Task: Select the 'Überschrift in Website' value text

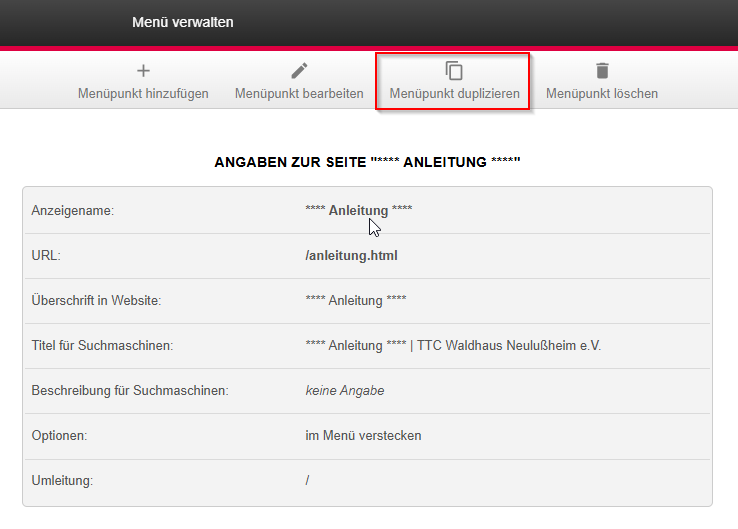Action: pyautogui.click(x=356, y=300)
